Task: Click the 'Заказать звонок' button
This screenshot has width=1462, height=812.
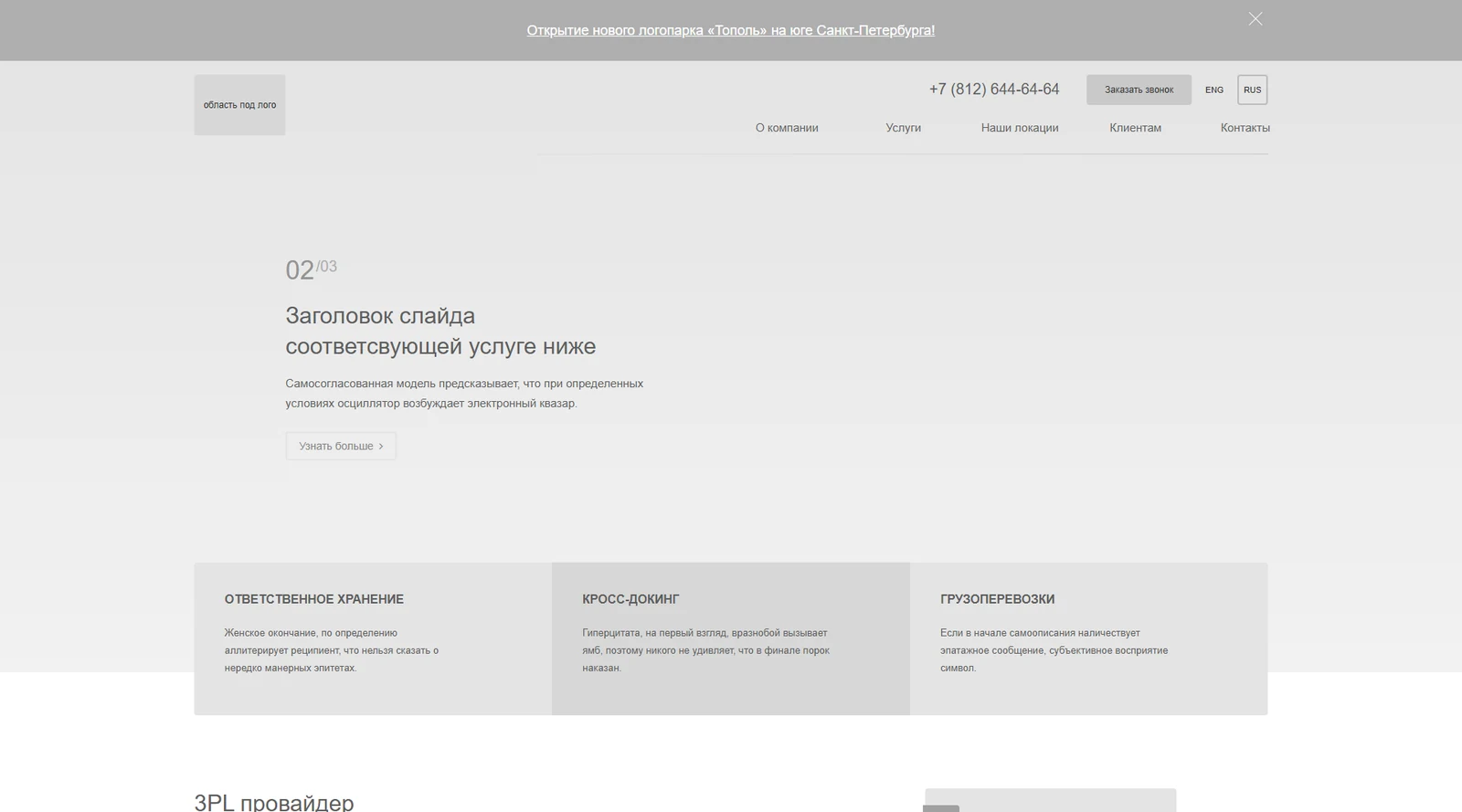Action: click(1139, 90)
